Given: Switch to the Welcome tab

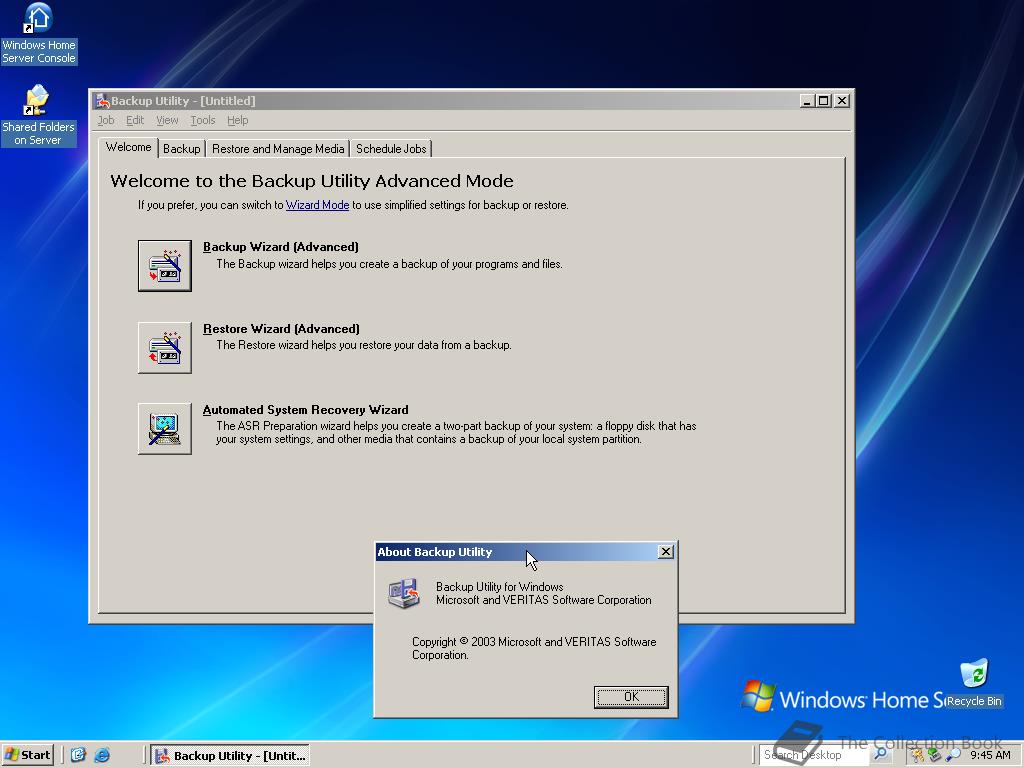Looking at the screenshot, I should (x=129, y=148).
